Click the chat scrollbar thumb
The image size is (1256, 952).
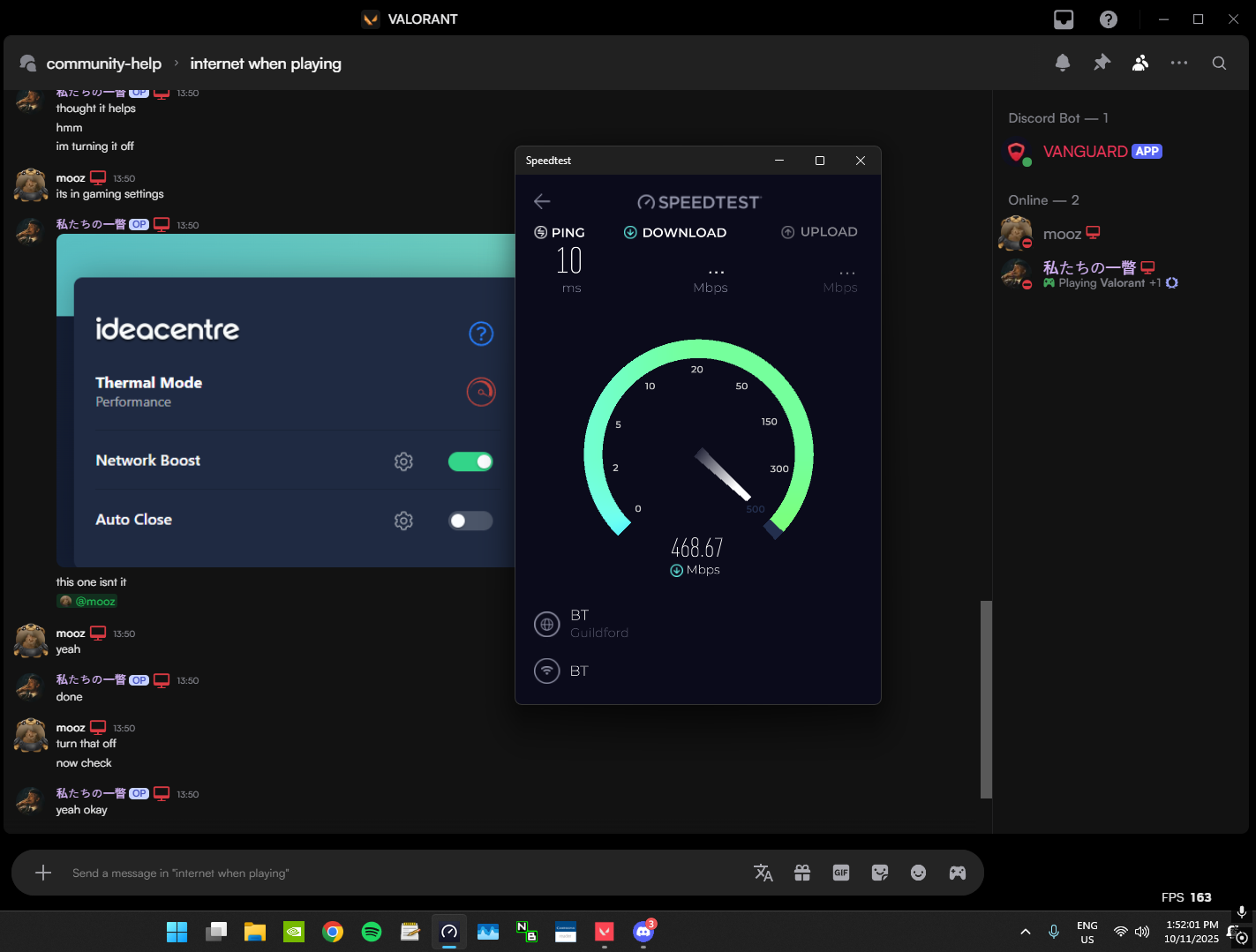[x=986, y=700]
